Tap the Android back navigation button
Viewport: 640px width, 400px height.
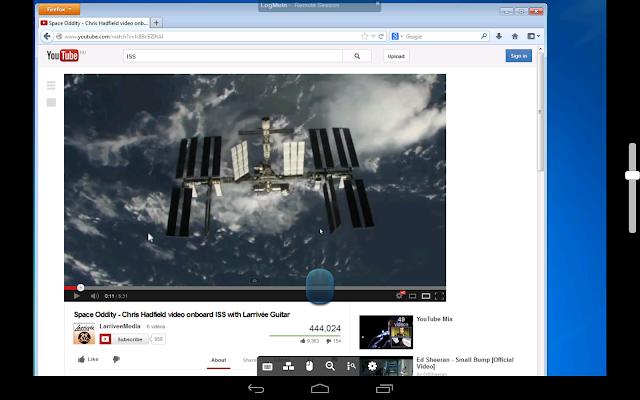(256, 389)
